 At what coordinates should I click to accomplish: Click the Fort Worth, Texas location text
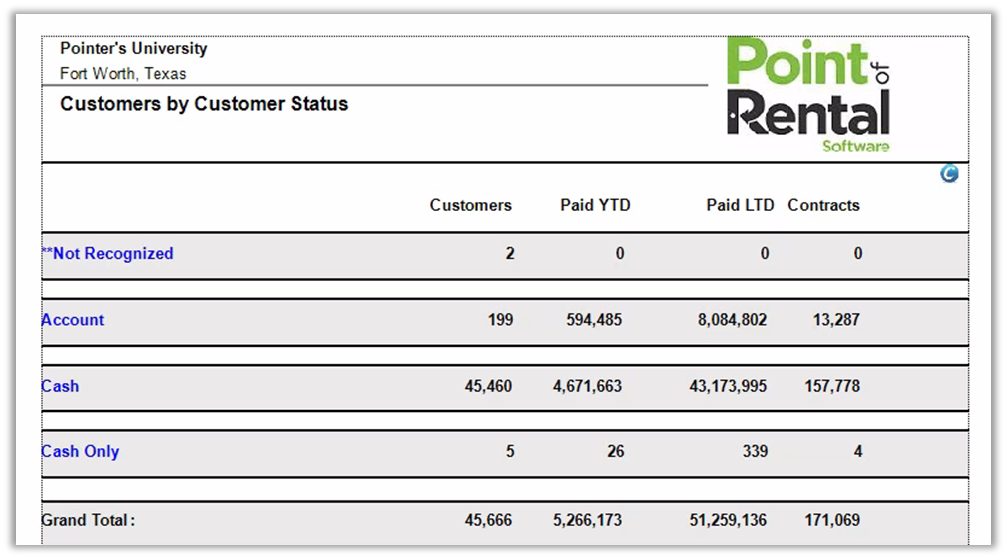tap(123, 73)
